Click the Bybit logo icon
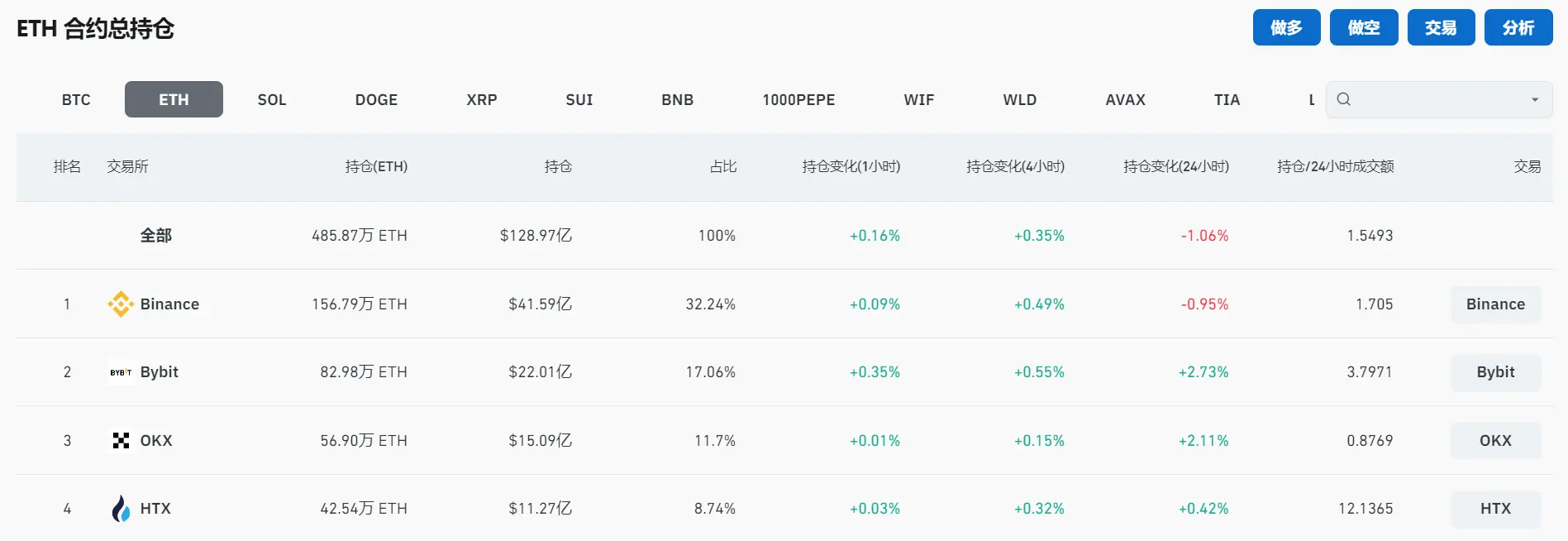 121,372
